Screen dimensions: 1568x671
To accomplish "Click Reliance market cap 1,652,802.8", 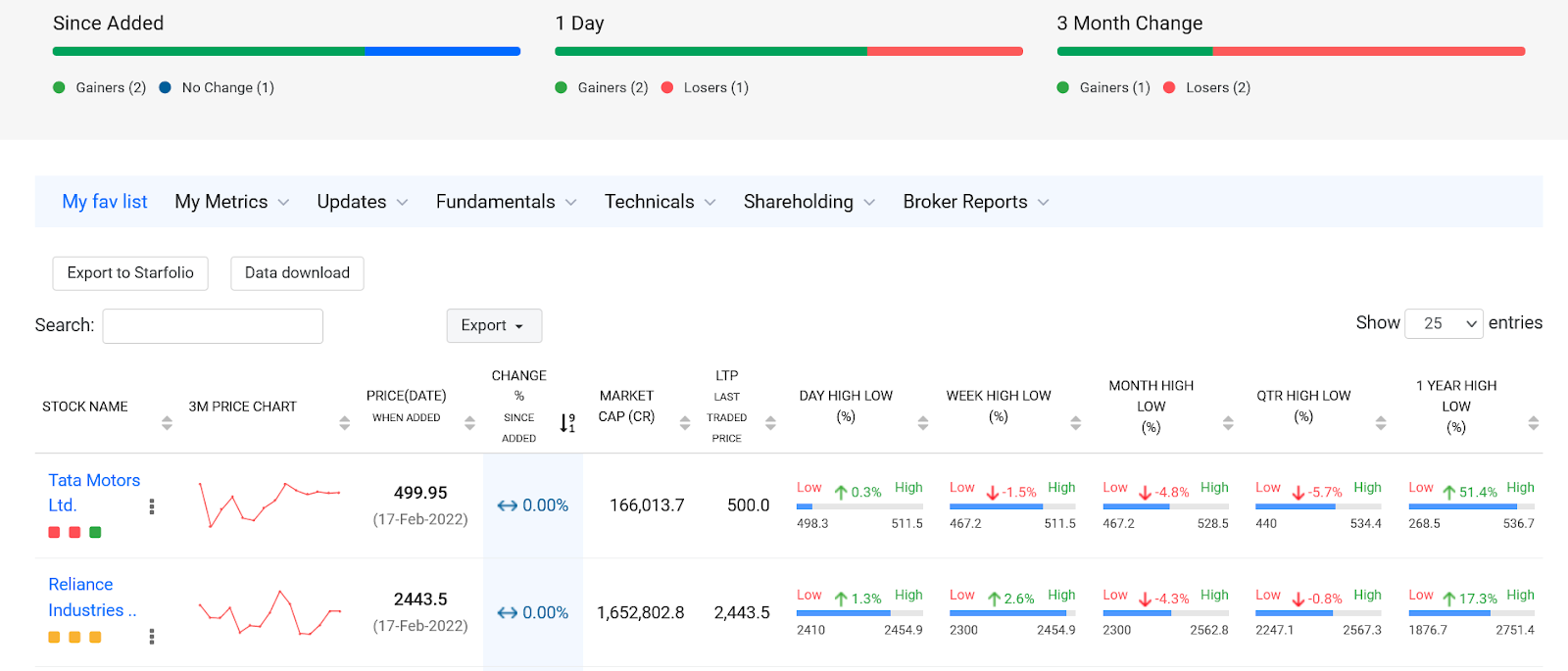I will tap(641, 612).
